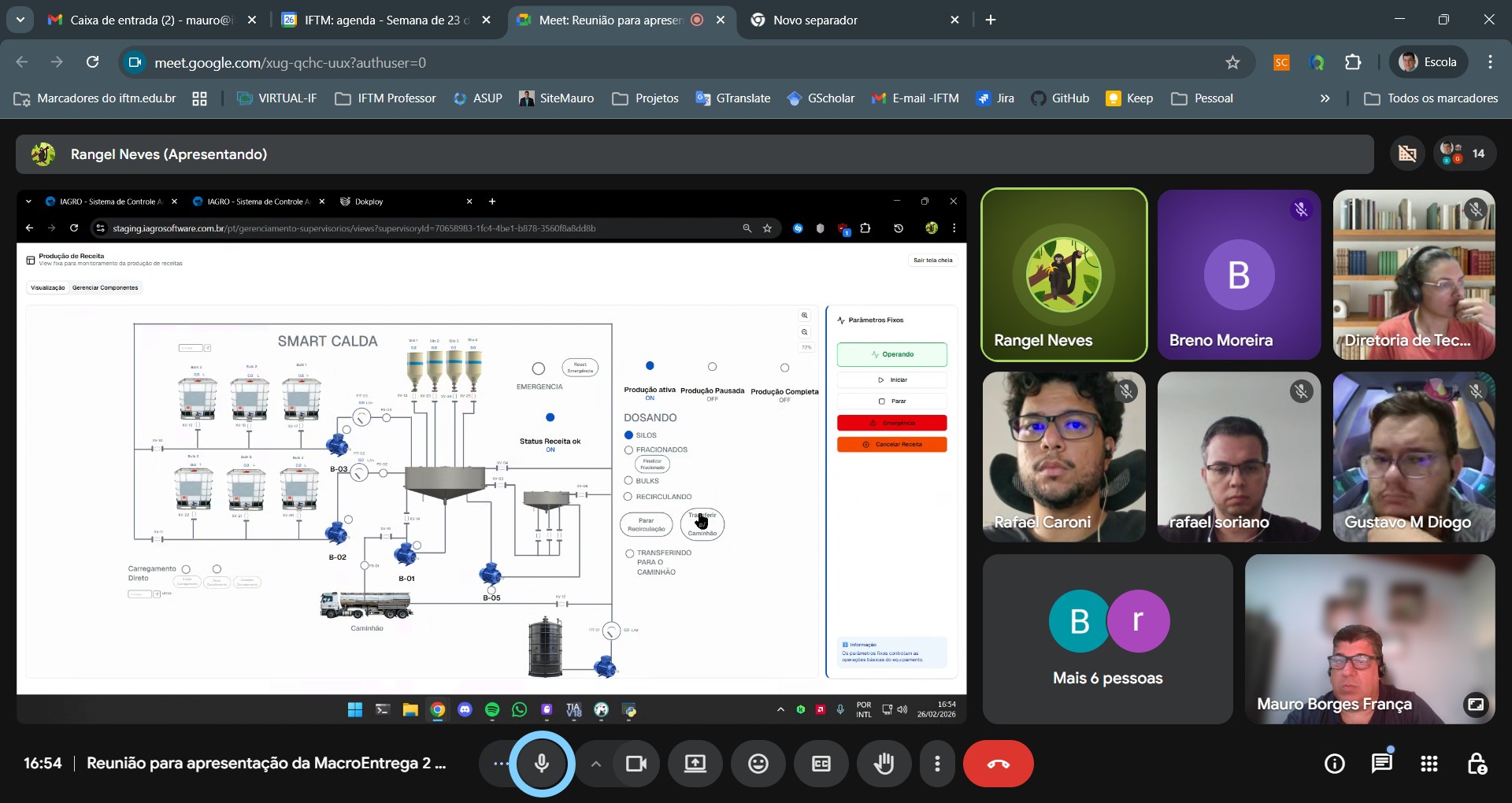Leave the call with the red button
1512x803 pixels.
[x=999, y=764]
